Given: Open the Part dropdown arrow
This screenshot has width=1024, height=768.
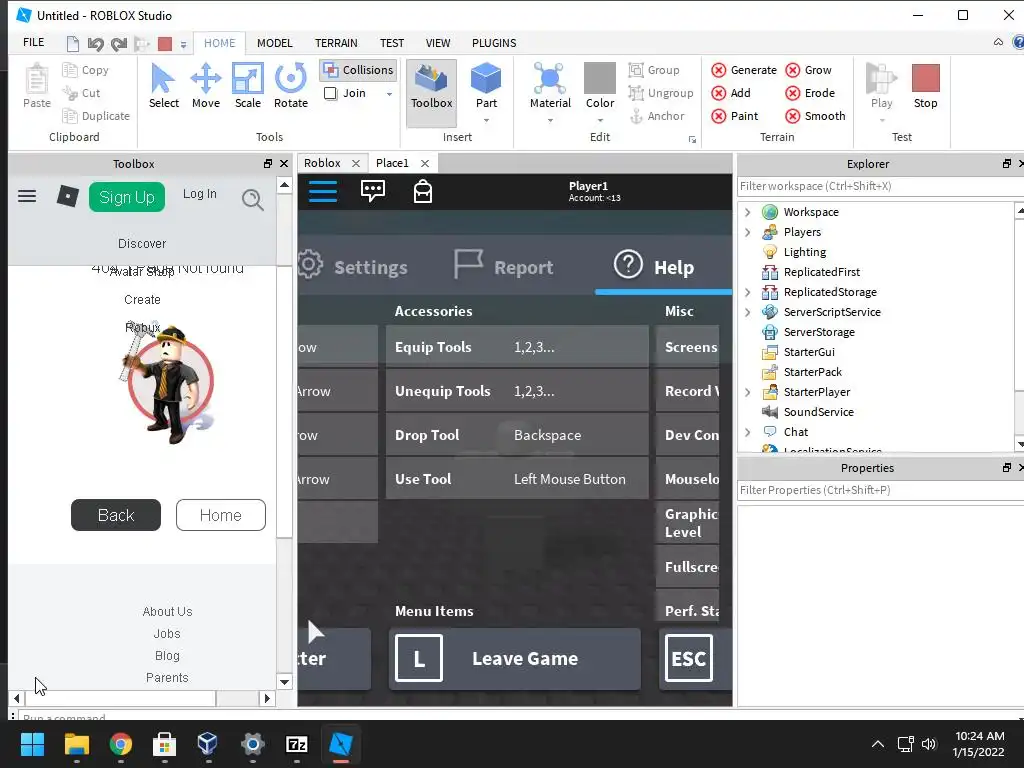Looking at the screenshot, I should 486,120.
